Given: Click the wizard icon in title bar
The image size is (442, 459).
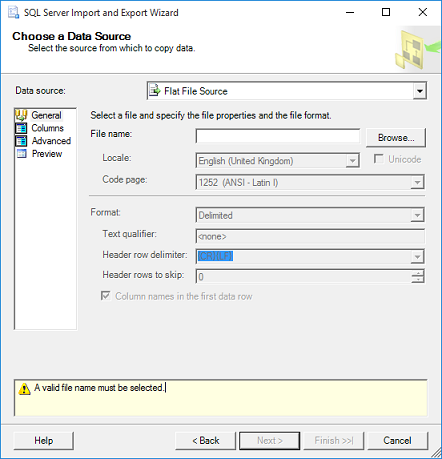Looking at the screenshot, I should pos(14,13).
